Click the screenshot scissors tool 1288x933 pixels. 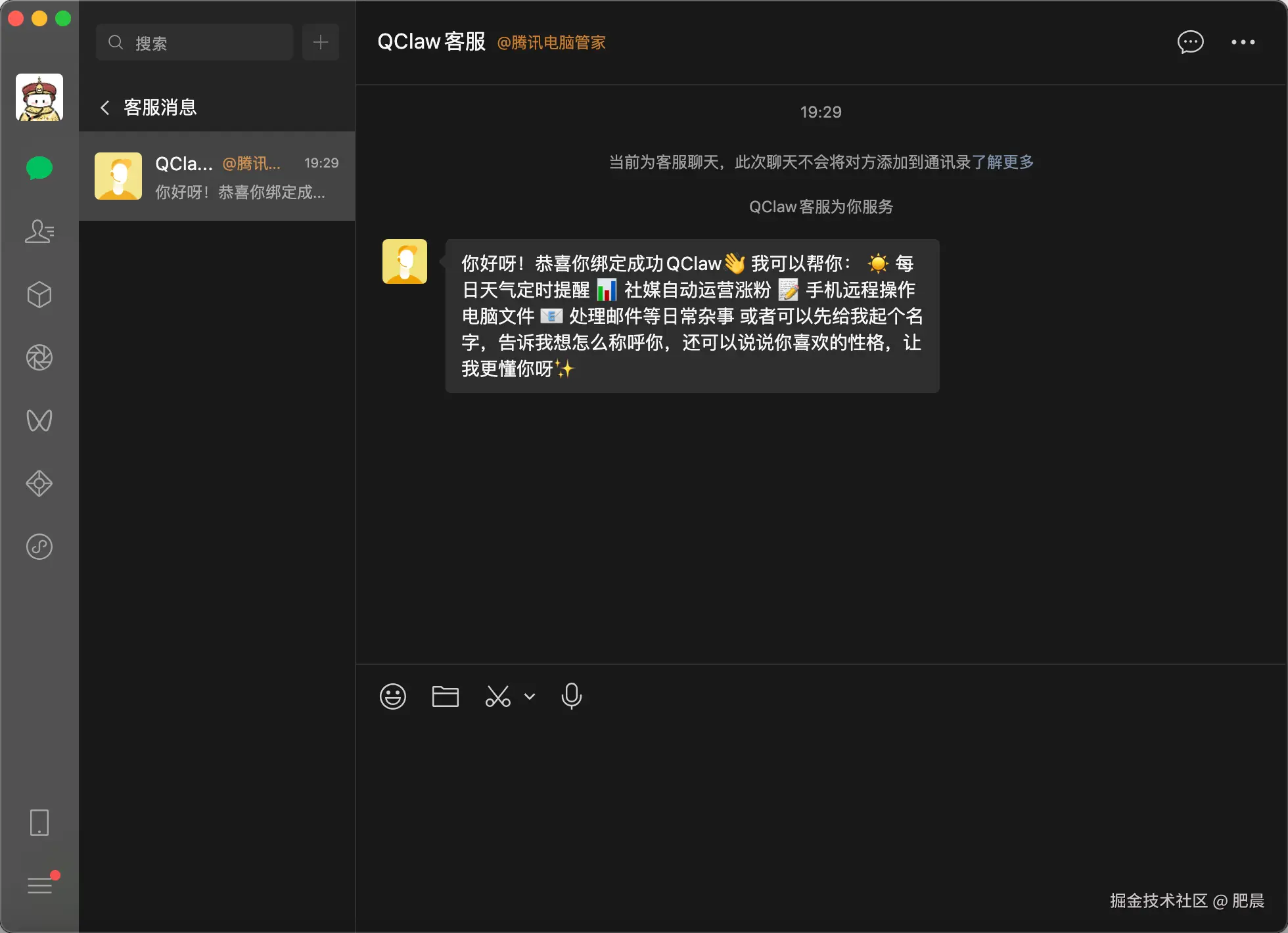coord(497,696)
